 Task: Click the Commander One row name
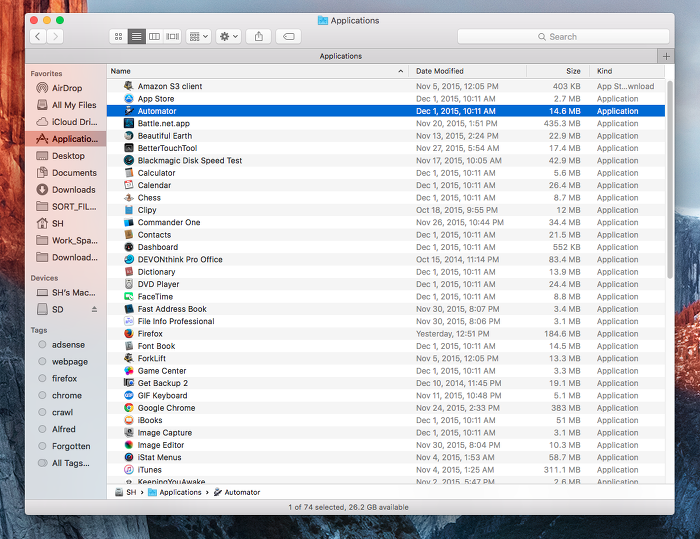pyautogui.click(x=169, y=222)
